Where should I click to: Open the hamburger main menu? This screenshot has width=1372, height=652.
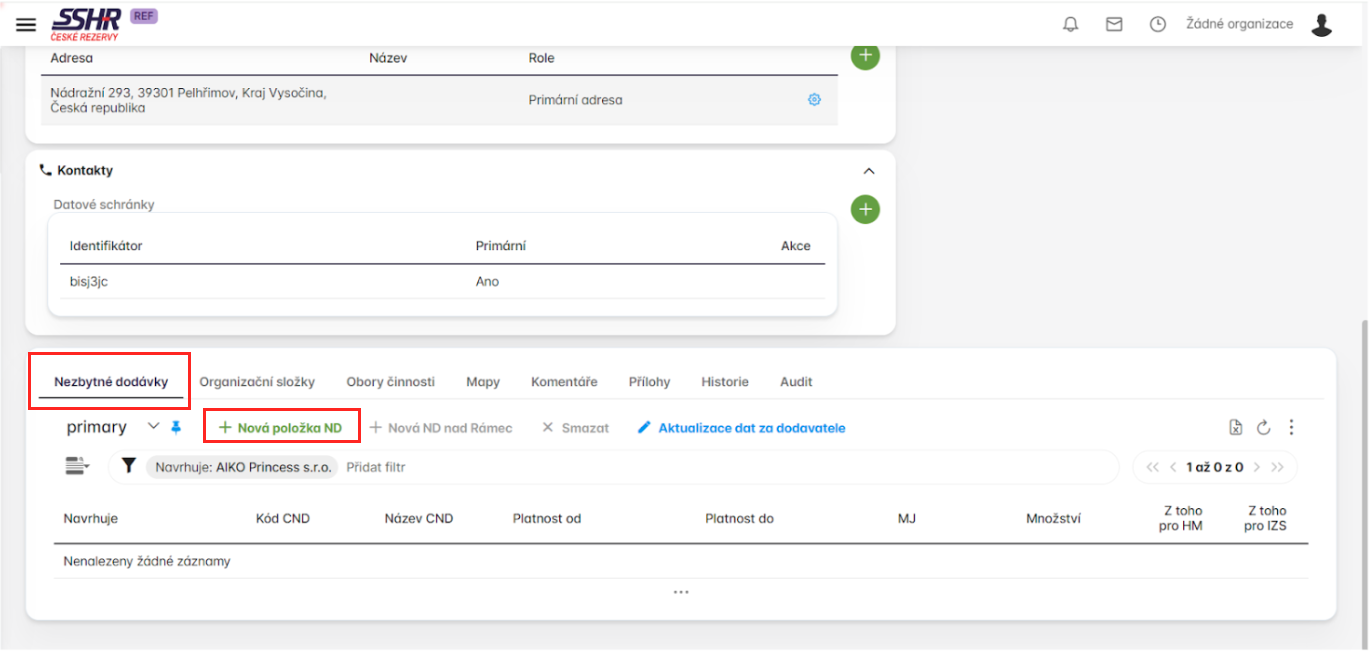click(26, 25)
